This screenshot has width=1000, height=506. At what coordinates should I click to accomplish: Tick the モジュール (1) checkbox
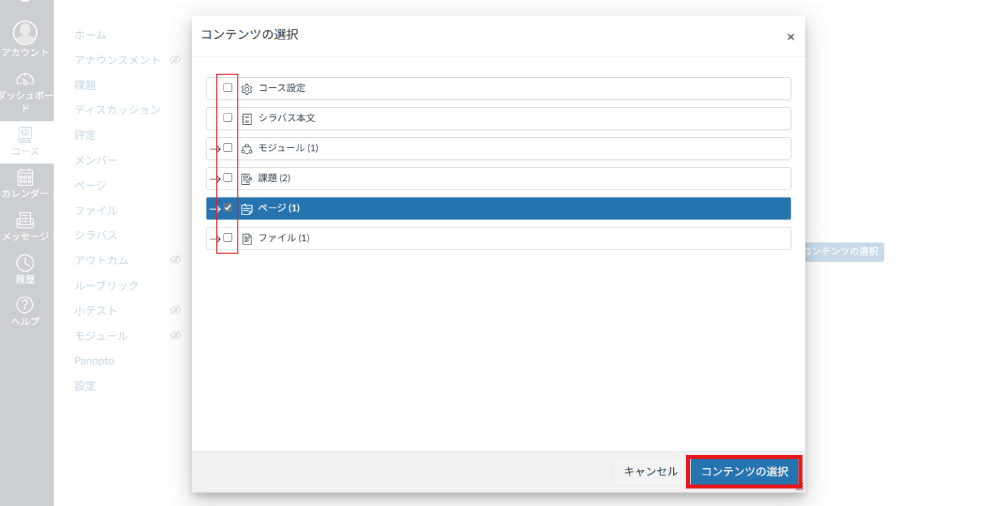[x=228, y=147]
